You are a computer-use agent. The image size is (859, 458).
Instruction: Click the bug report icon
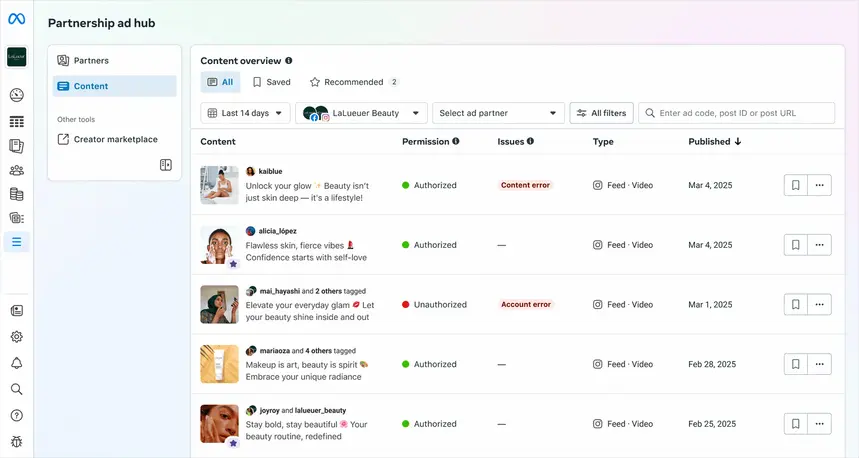coord(16,441)
